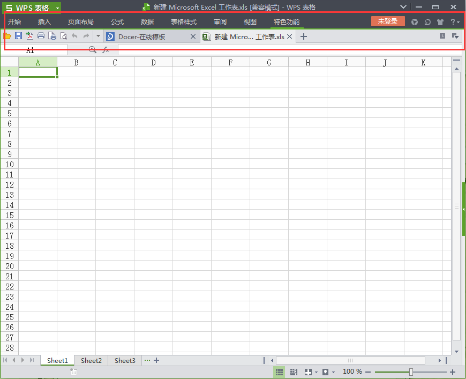Click the zoom slider handle
Screen dimensions: 466x379
[x=411, y=372]
